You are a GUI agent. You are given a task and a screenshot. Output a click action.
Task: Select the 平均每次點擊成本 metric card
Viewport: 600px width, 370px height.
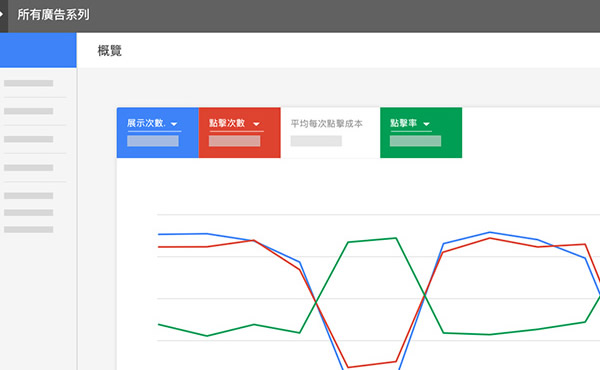pyautogui.click(x=330, y=133)
